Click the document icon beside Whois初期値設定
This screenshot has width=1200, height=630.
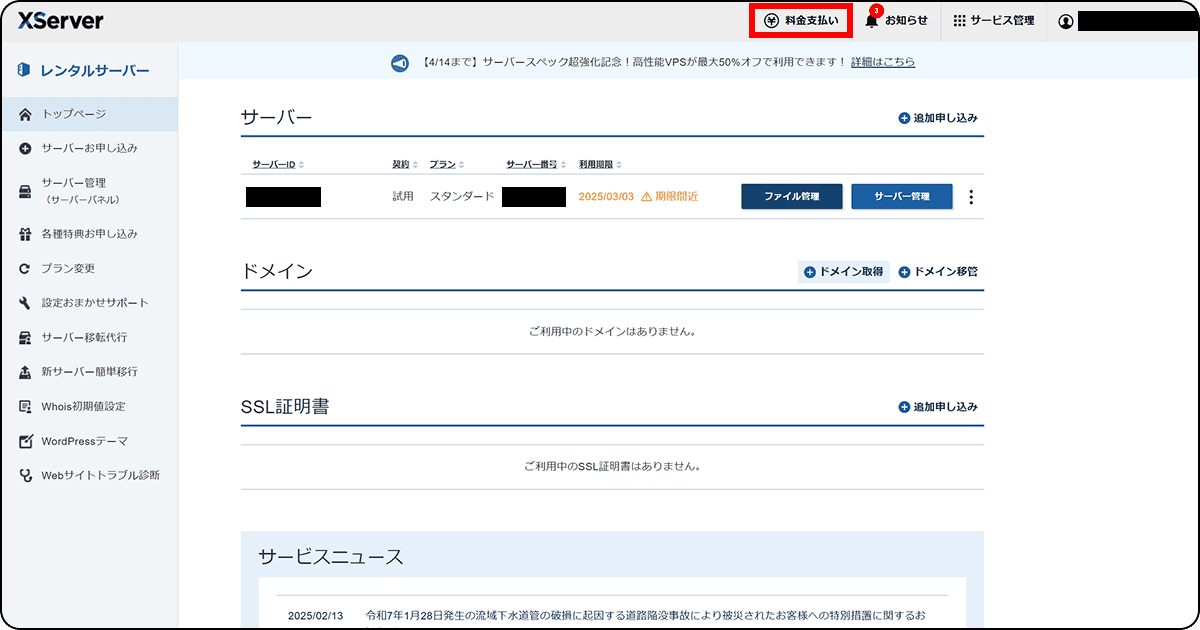[26, 406]
